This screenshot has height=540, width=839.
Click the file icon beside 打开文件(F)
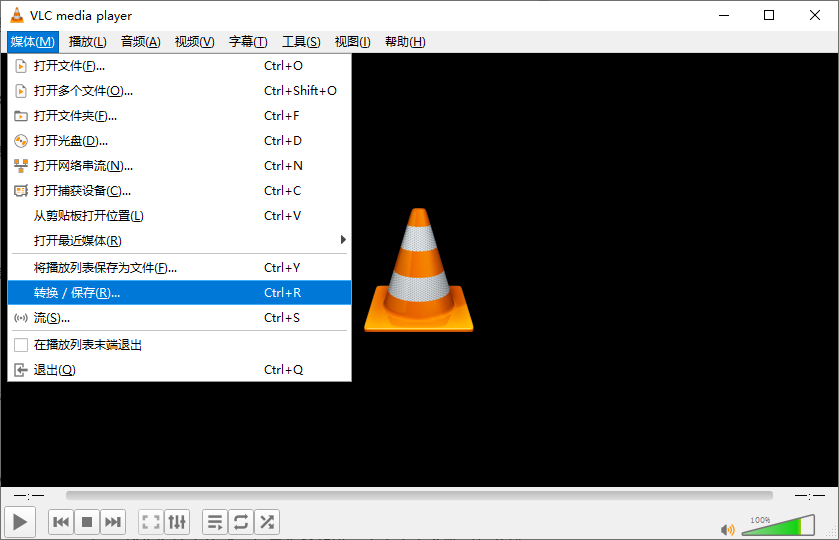[21, 66]
